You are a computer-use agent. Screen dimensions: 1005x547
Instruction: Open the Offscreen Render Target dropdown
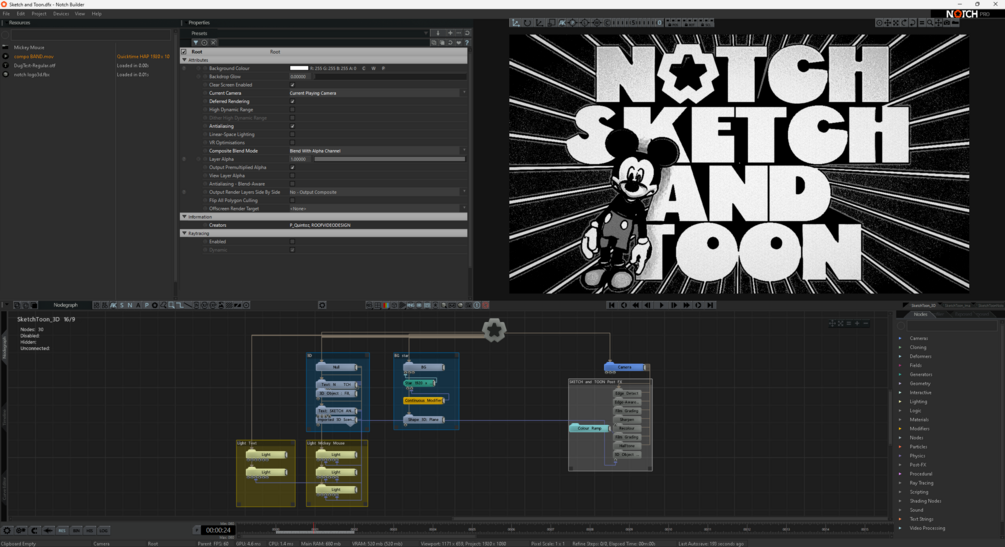377,208
